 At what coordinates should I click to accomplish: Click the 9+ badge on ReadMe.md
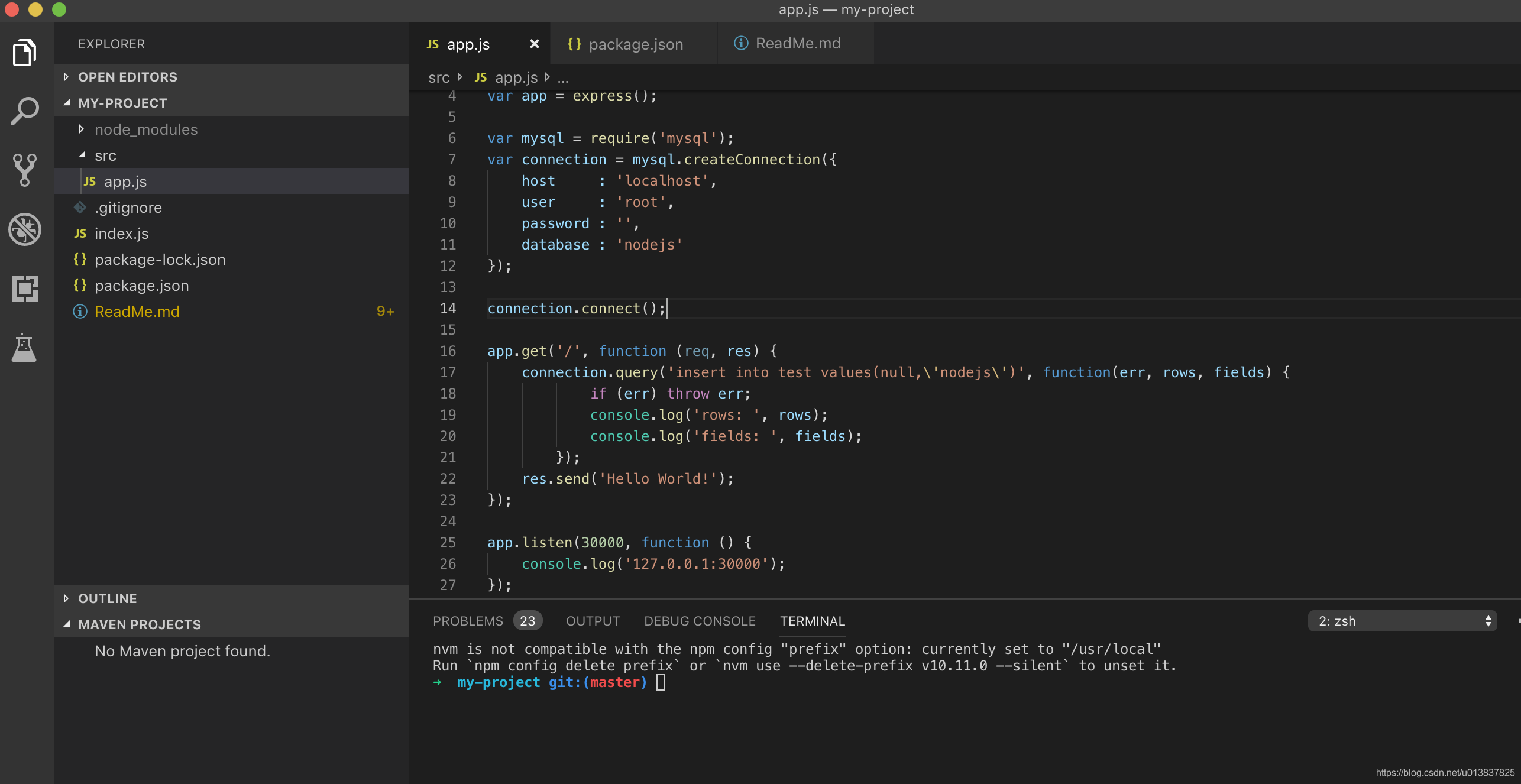385,312
